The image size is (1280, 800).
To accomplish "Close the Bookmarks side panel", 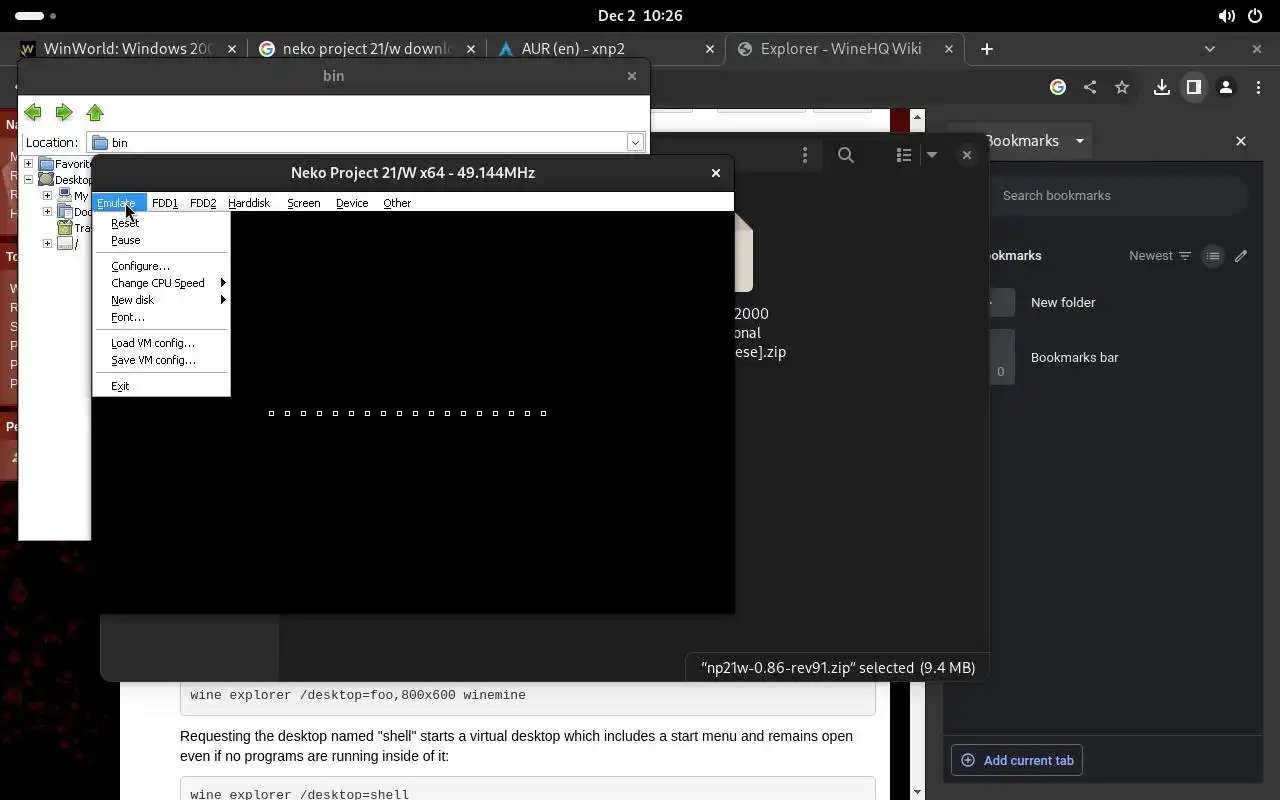I will click(1241, 141).
